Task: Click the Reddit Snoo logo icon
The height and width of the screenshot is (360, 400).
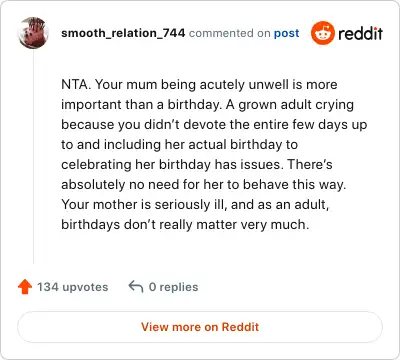Action: coord(323,33)
